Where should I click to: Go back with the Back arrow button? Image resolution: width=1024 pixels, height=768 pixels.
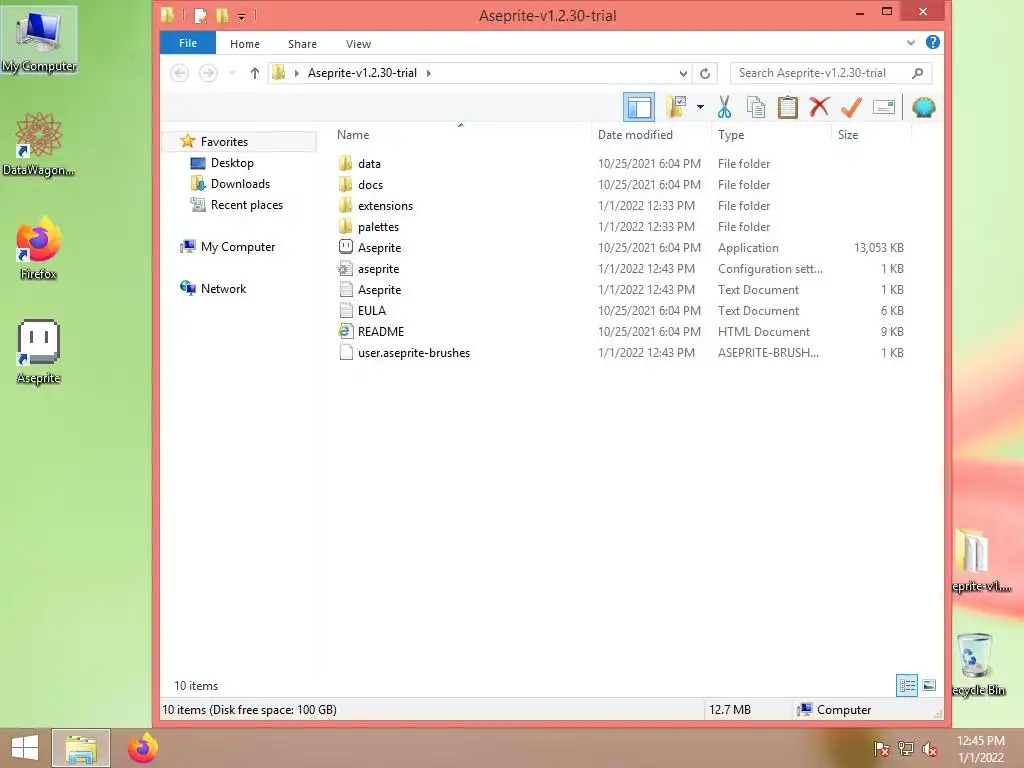click(180, 73)
